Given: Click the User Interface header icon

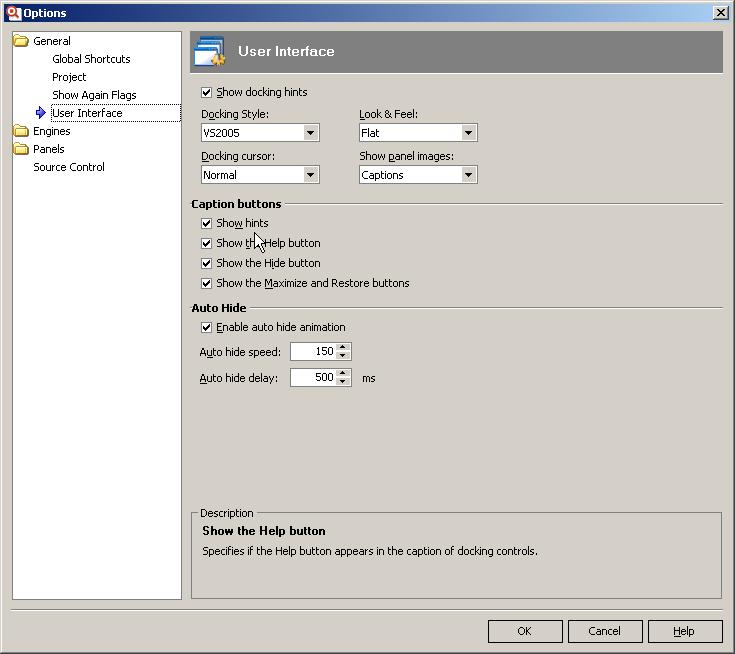Looking at the screenshot, I should [x=211, y=52].
